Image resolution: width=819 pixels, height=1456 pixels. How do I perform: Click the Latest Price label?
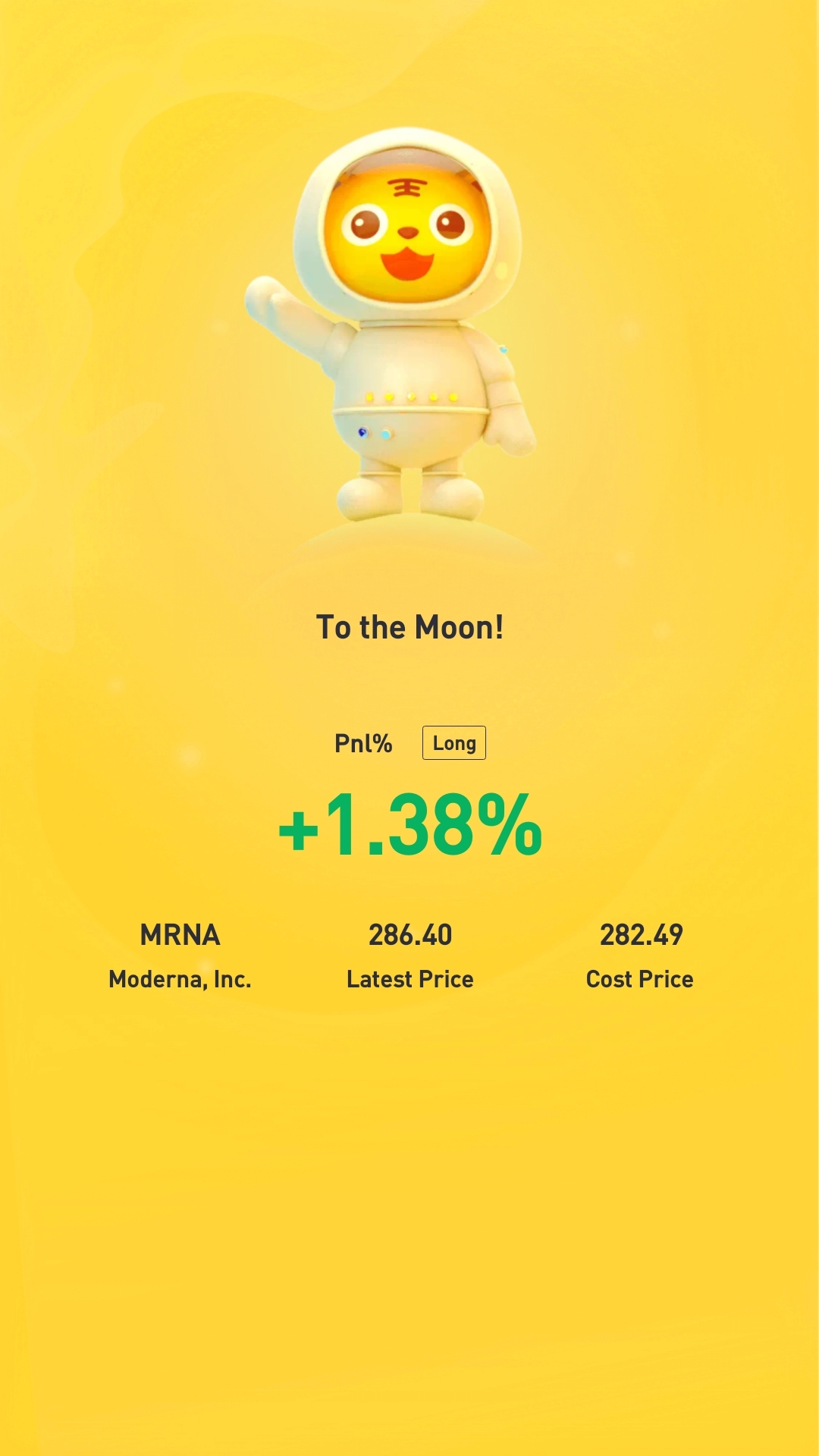tap(410, 979)
